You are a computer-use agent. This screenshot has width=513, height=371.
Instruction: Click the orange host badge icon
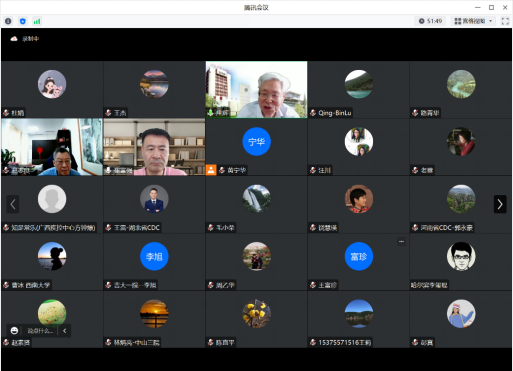211,170
